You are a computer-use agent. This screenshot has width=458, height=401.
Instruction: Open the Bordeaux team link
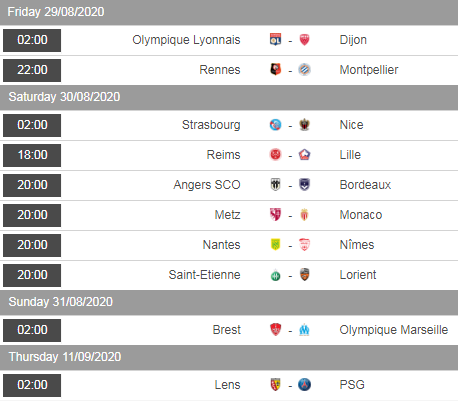click(x=365, y=185)
